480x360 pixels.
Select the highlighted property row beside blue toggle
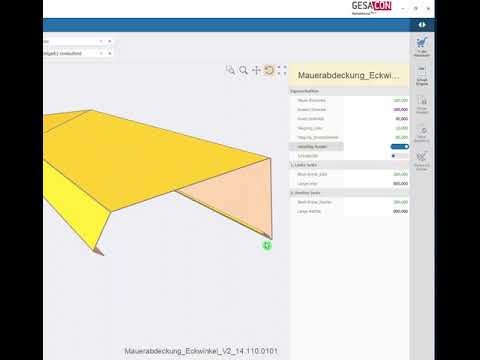click(316, 147)
